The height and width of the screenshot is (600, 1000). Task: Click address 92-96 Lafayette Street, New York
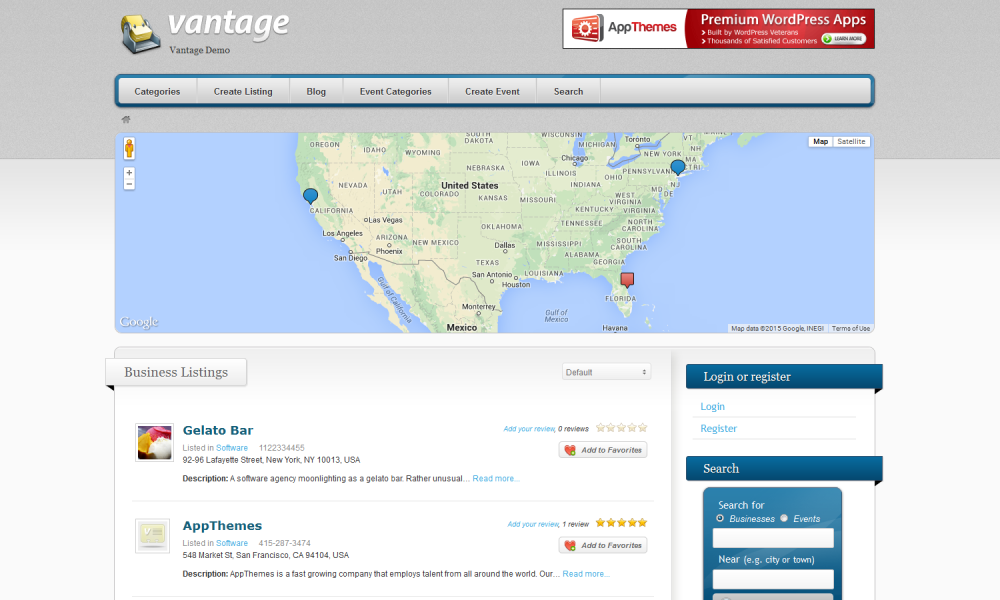[x=271, y=460]
